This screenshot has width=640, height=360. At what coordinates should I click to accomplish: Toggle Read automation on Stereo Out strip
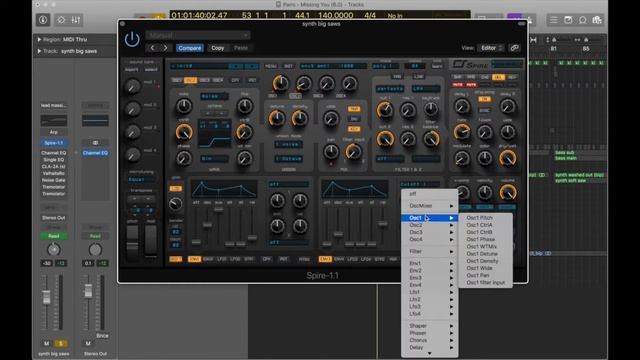[x=95, y=236]
